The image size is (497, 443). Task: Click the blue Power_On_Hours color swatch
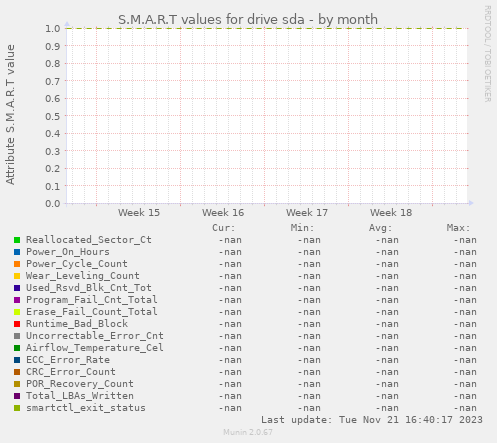coord(17,252)
